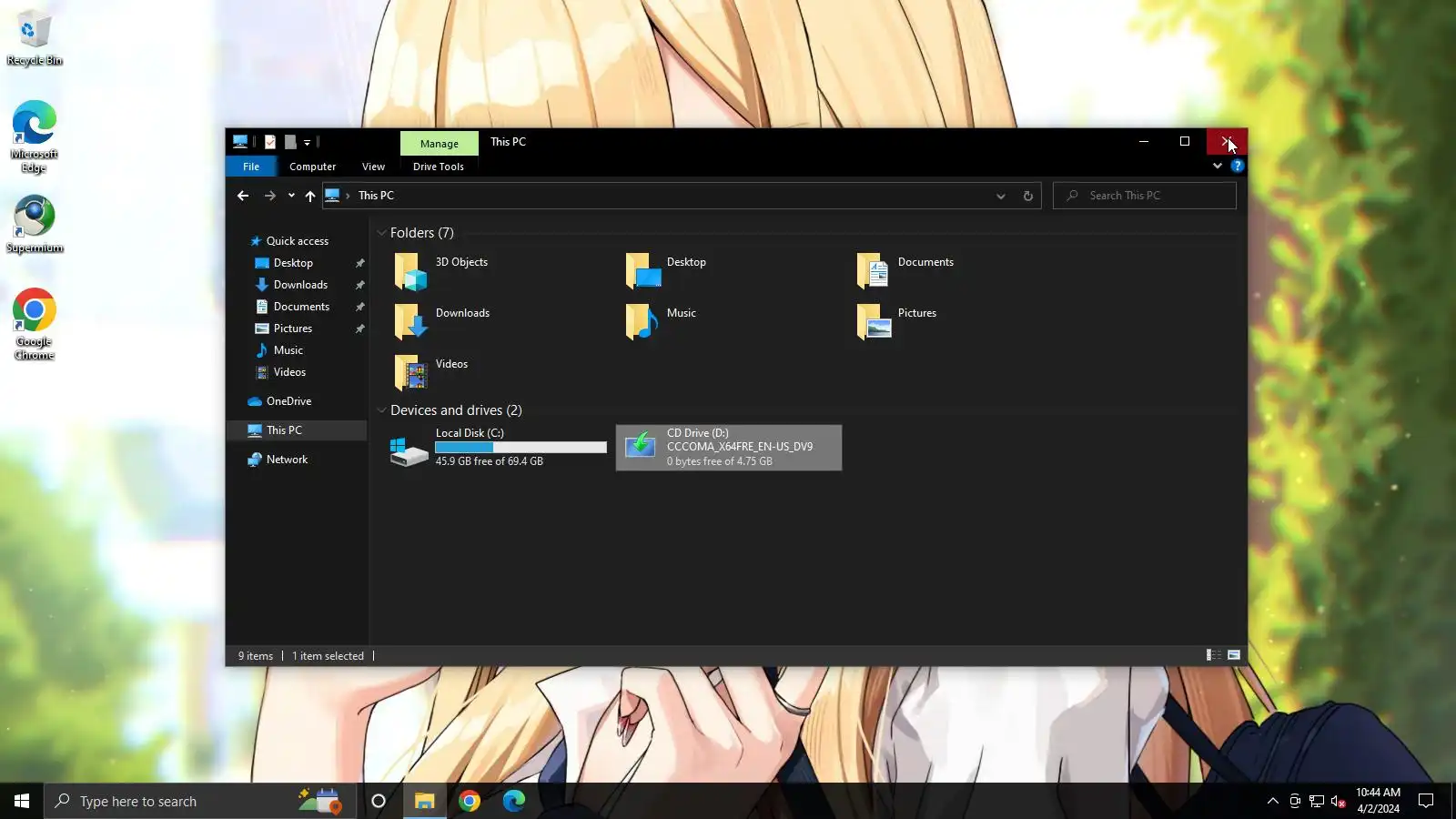Select the 3D Objects folder icon

coord(410,271)
